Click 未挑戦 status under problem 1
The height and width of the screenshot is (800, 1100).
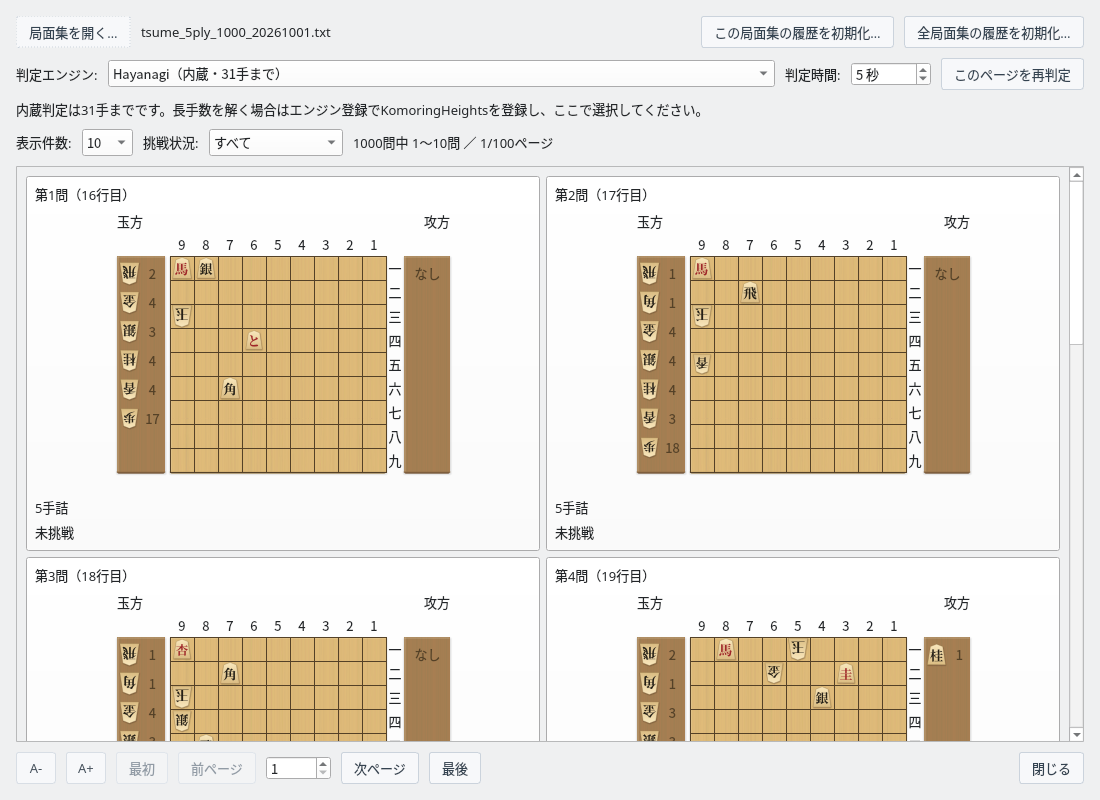55,533
